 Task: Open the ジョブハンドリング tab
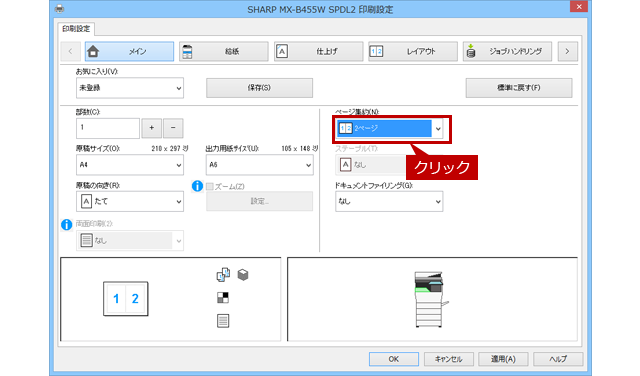507,51
